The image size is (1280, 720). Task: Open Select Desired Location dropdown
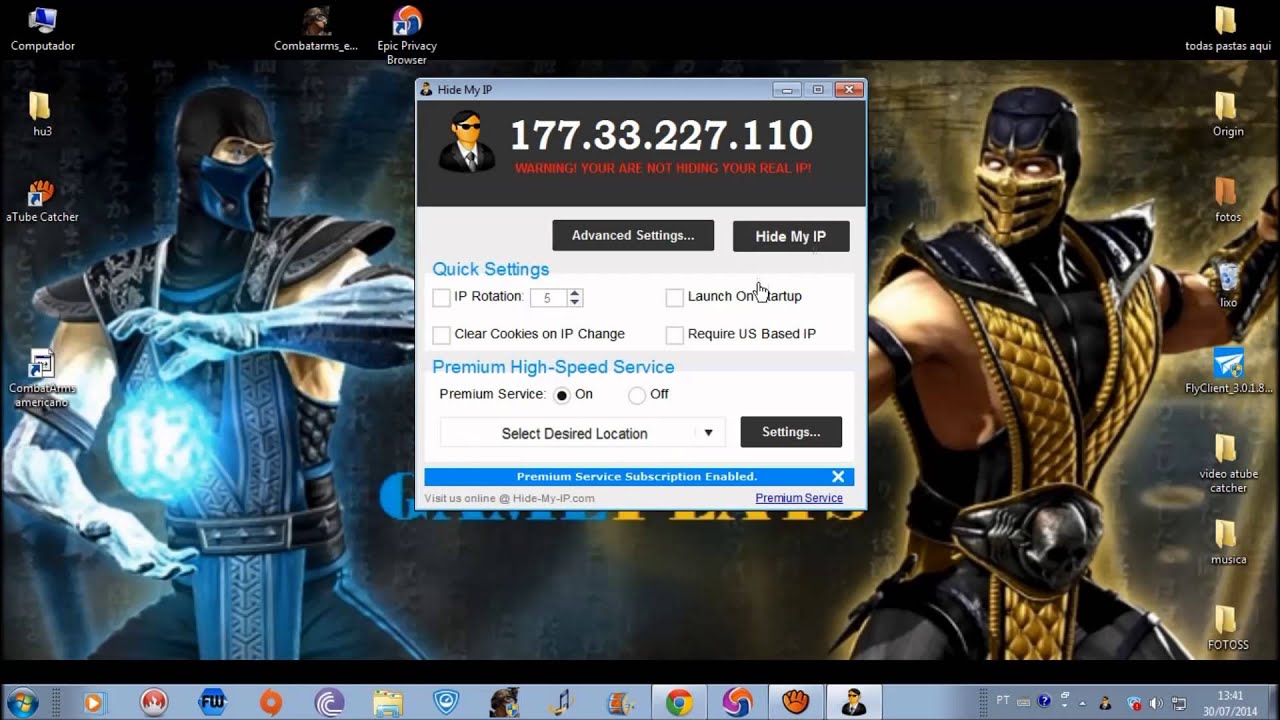[x=582, y=433]
